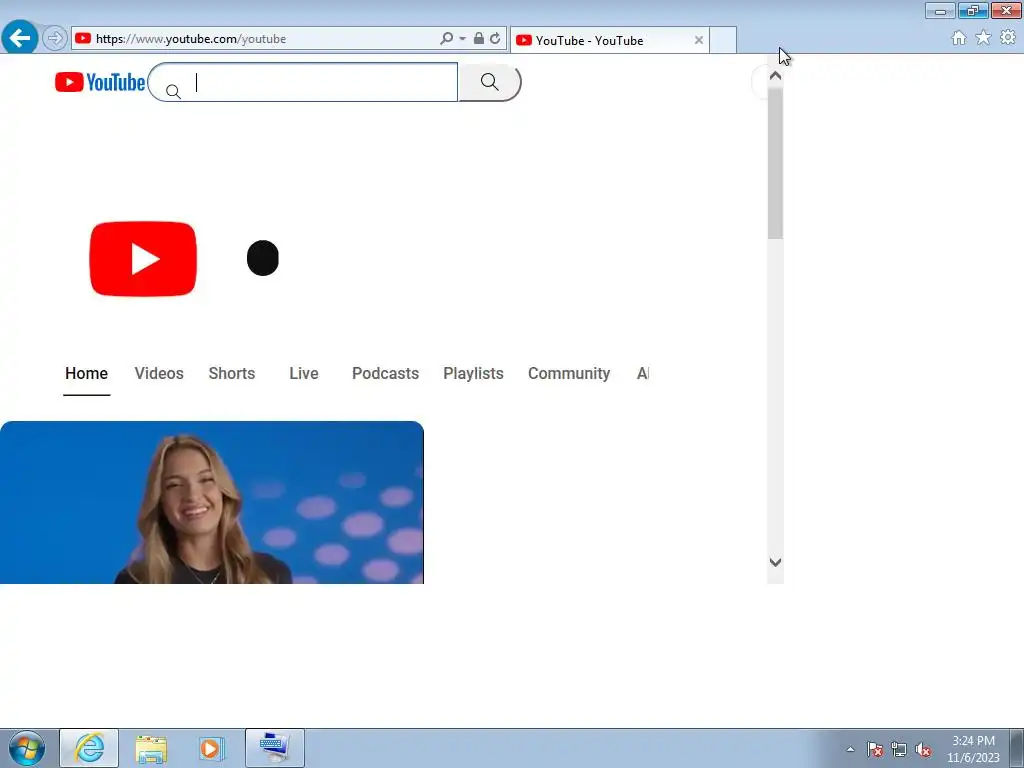Switch to the Live channel tab
Screen dimensions: 1024x768
(304, 374)
